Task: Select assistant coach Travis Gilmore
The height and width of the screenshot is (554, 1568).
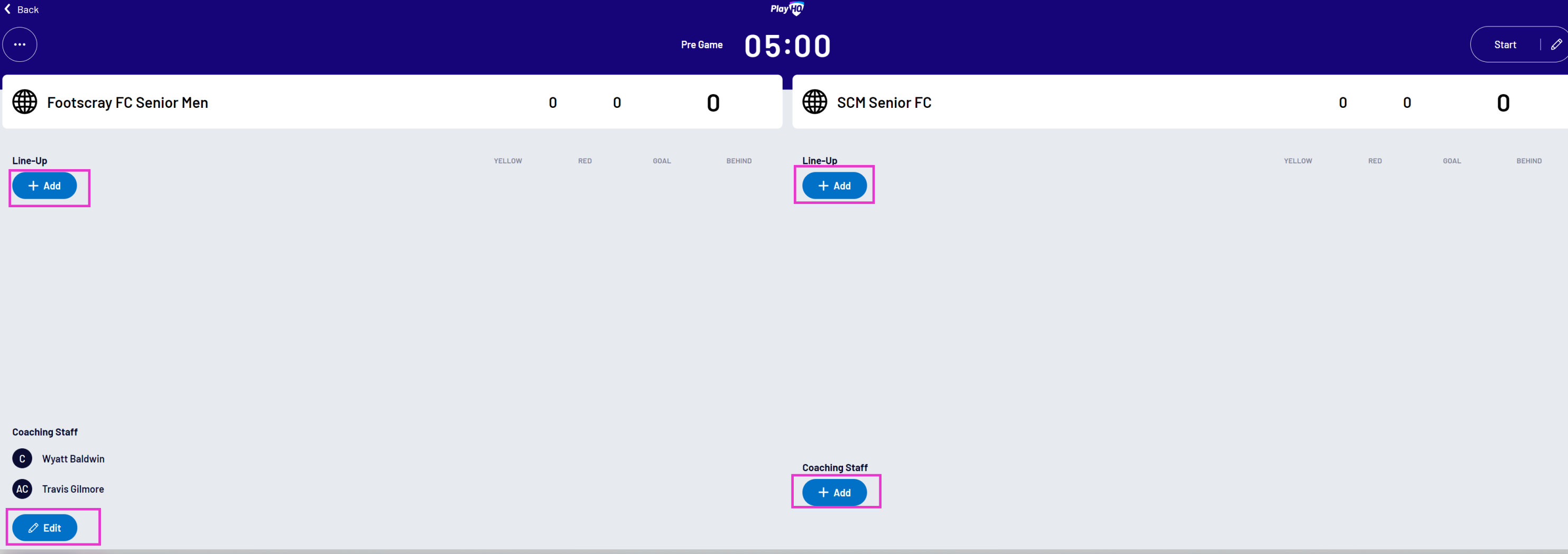Action: coord(73,489)
